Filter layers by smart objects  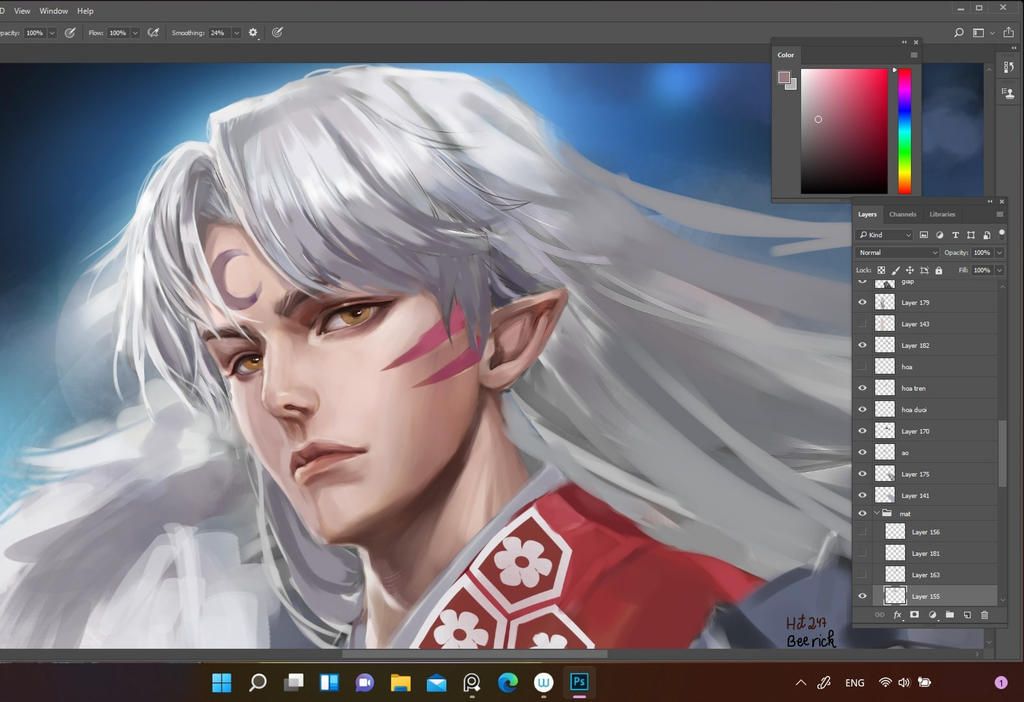click(x=986, y=235)
